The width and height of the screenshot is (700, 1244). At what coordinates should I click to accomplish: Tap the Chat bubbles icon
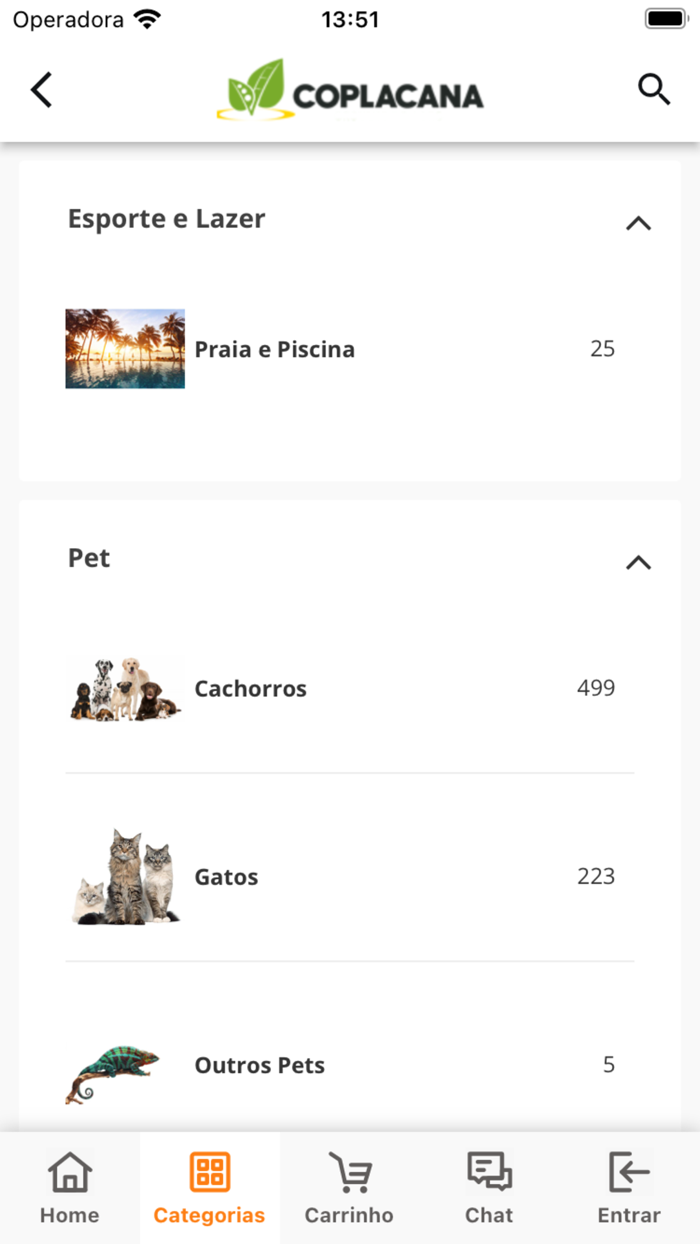(x=489, y=1172)
